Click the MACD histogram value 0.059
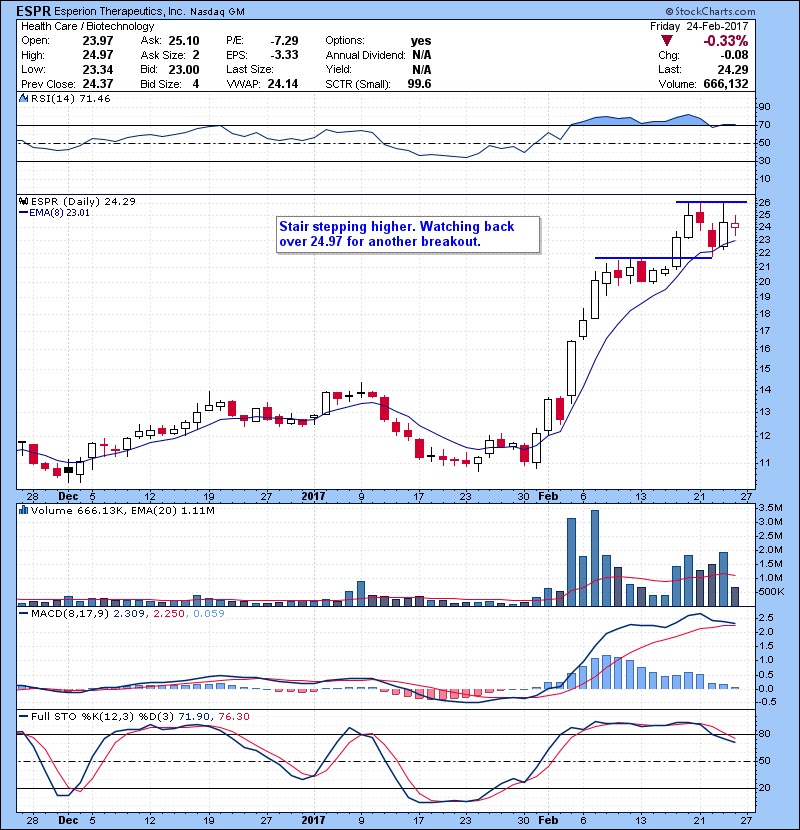This screenshot has width=800, height=830. click(209, 614)
